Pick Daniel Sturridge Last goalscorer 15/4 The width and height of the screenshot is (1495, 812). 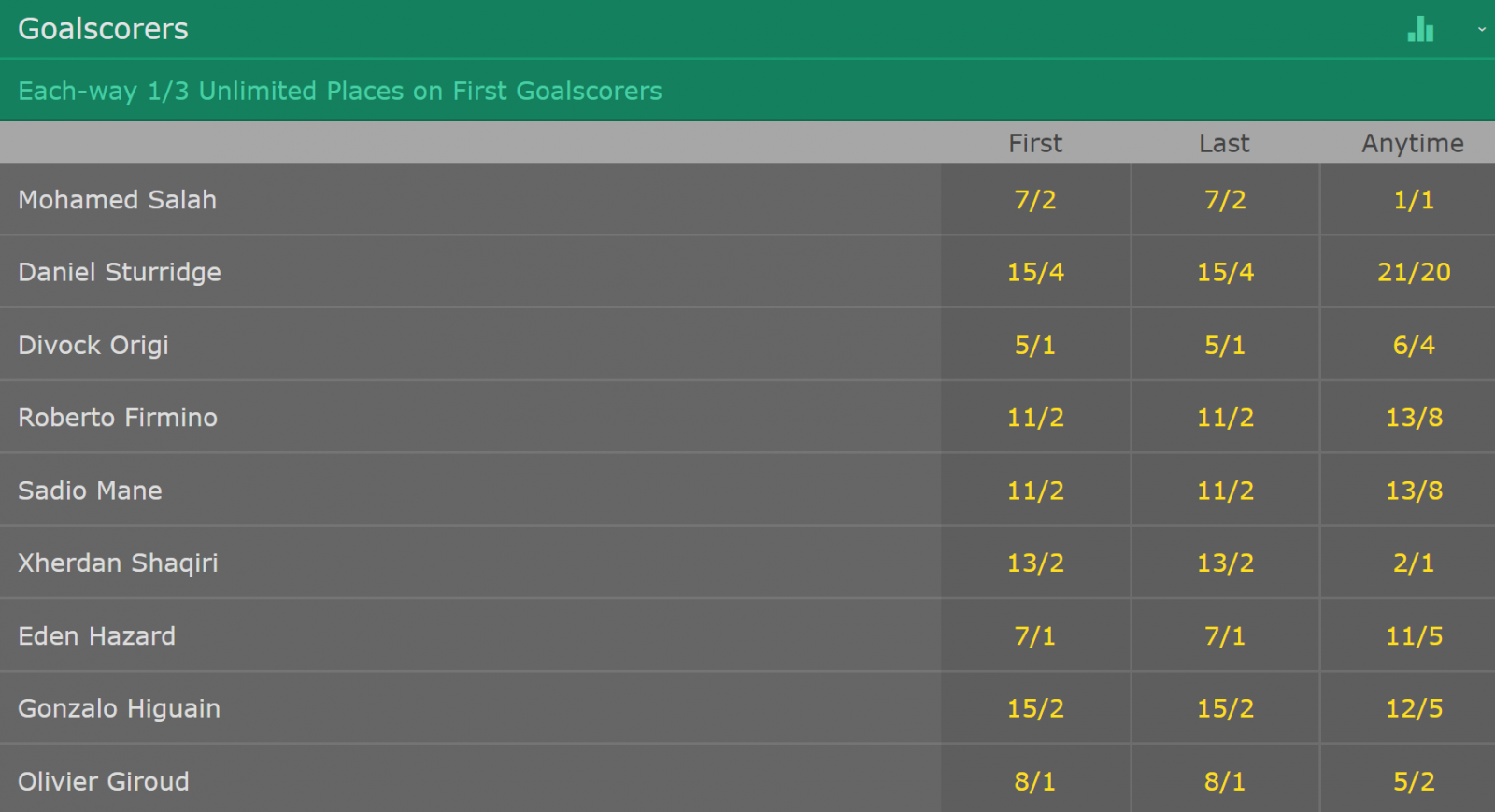point(1225,272)
